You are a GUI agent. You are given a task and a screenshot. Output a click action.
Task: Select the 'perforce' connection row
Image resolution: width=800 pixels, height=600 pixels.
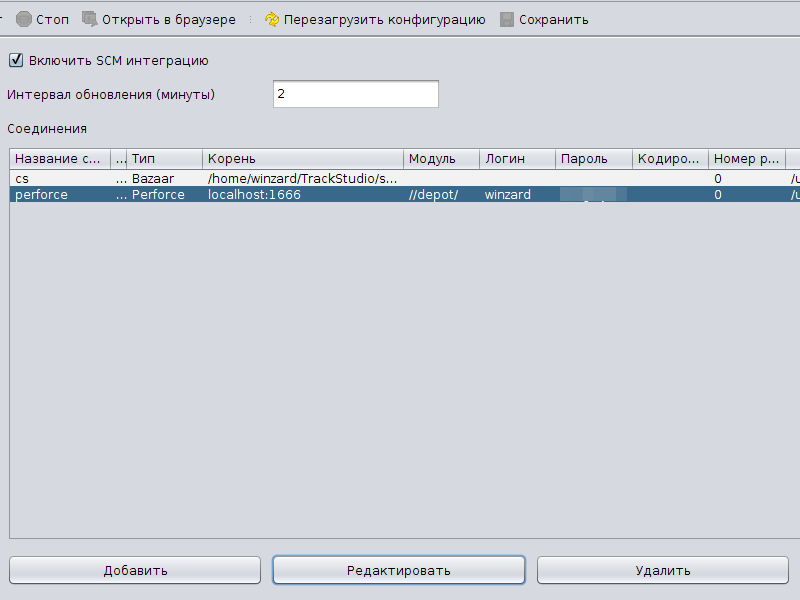coord(60,195)
